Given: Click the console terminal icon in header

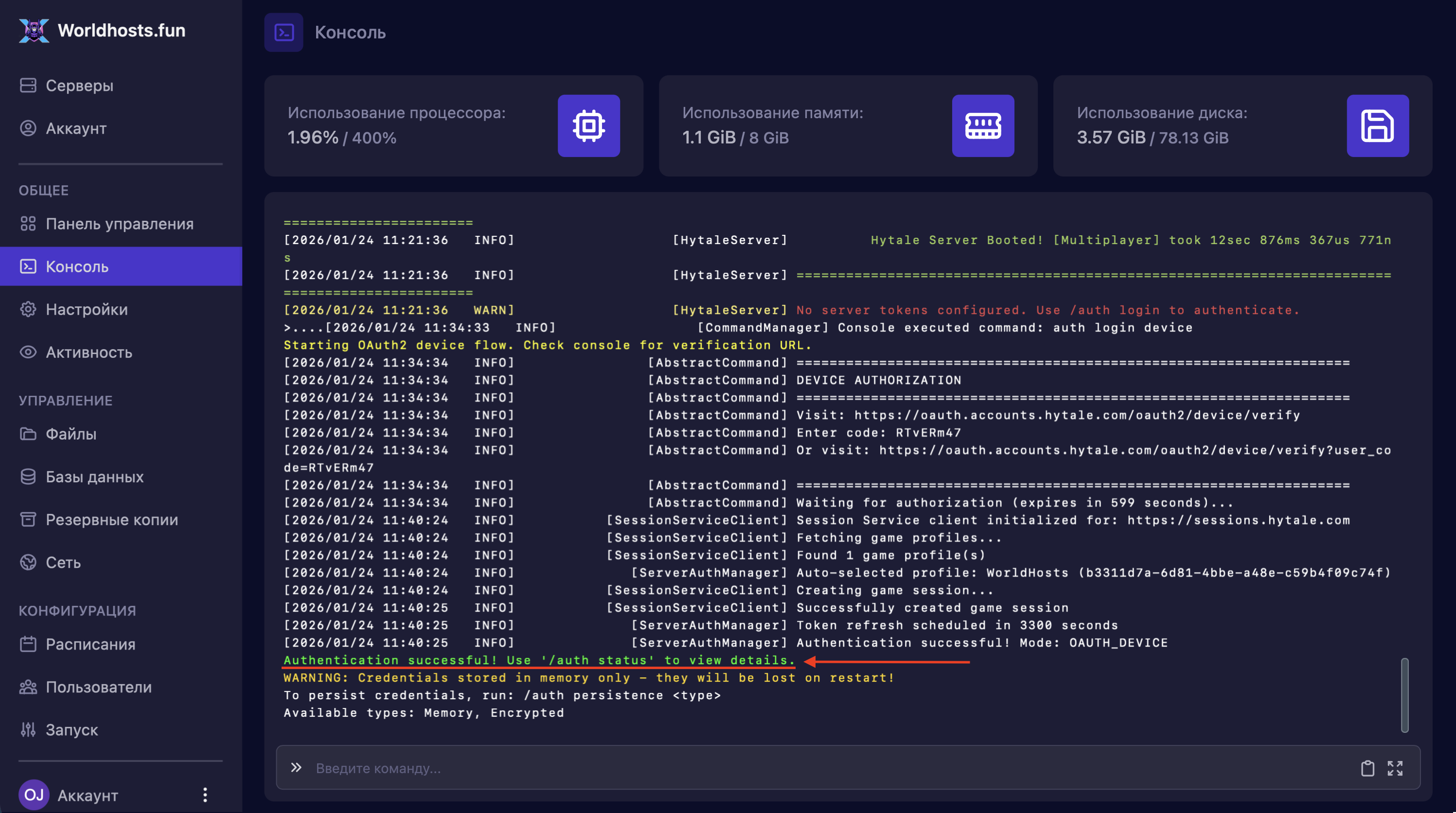Looking at the screenshot, I should [x=284, y=32].
